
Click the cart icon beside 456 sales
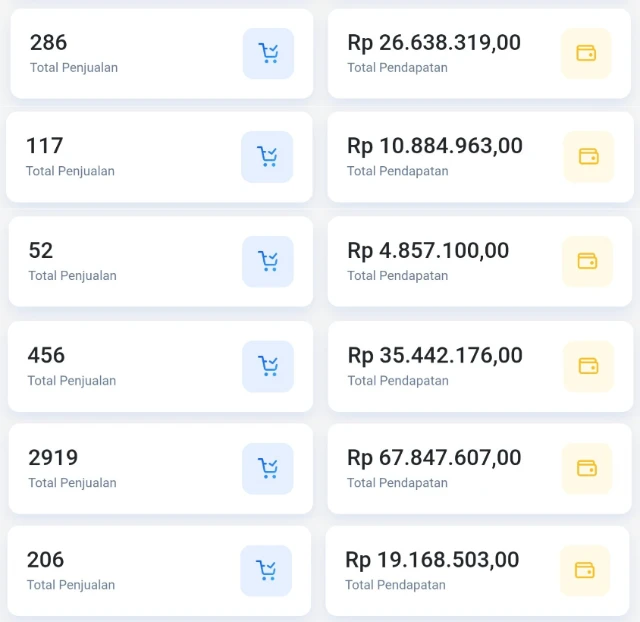click(x=268, y=366)
